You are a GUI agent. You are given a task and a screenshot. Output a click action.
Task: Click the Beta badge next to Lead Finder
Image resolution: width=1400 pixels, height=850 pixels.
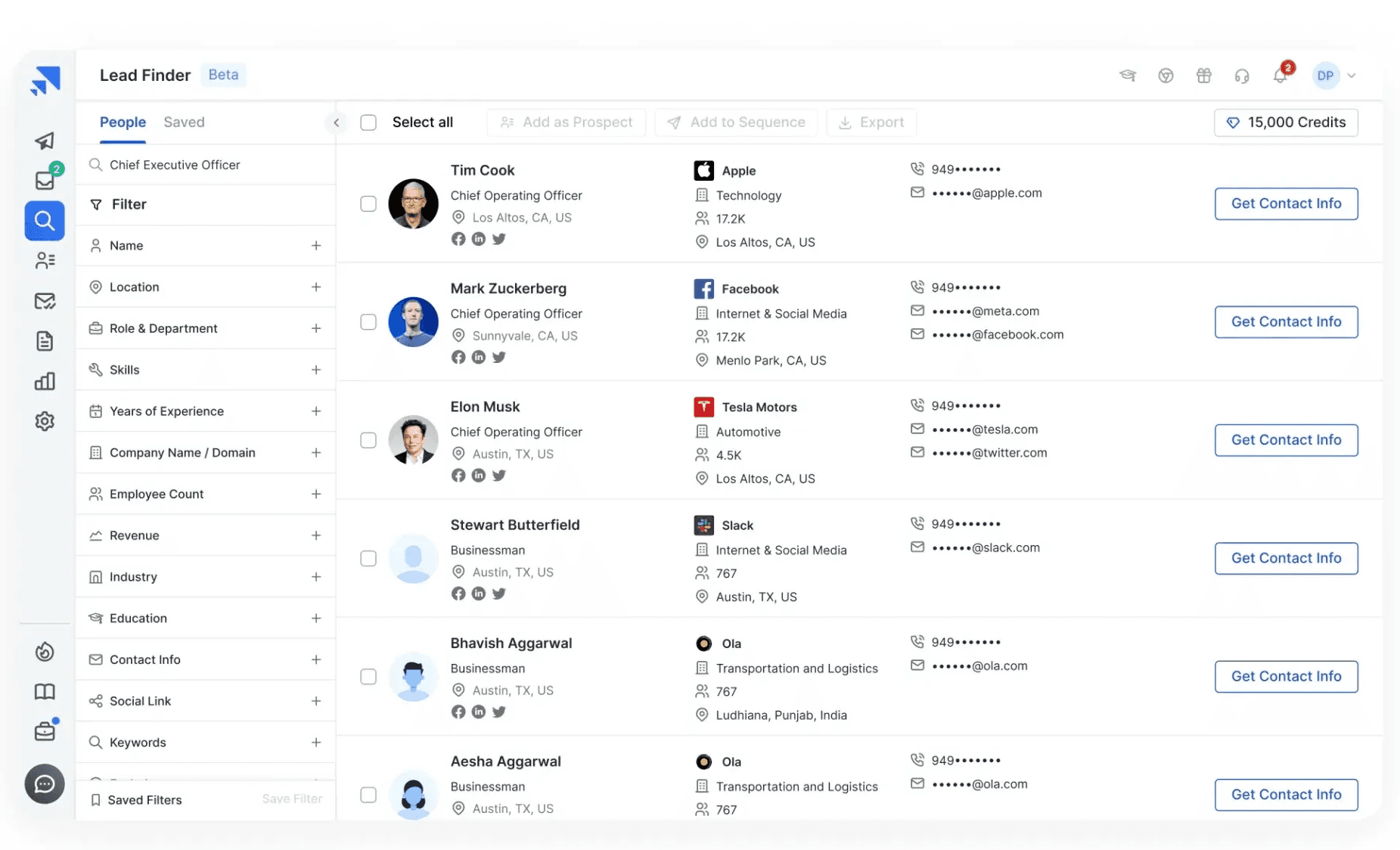(x=224, y=75)
